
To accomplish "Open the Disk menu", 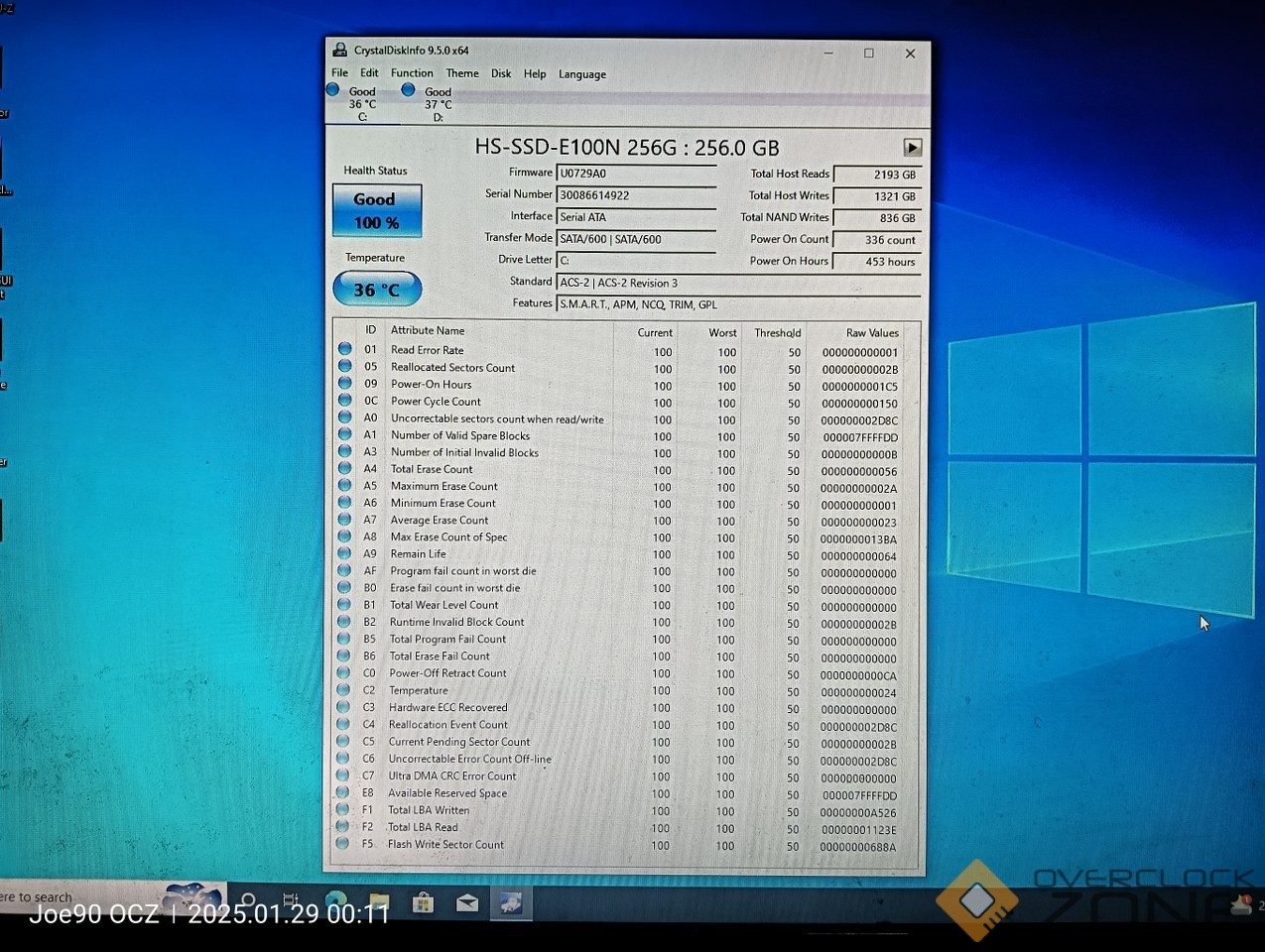I will [x=501, y=73].
